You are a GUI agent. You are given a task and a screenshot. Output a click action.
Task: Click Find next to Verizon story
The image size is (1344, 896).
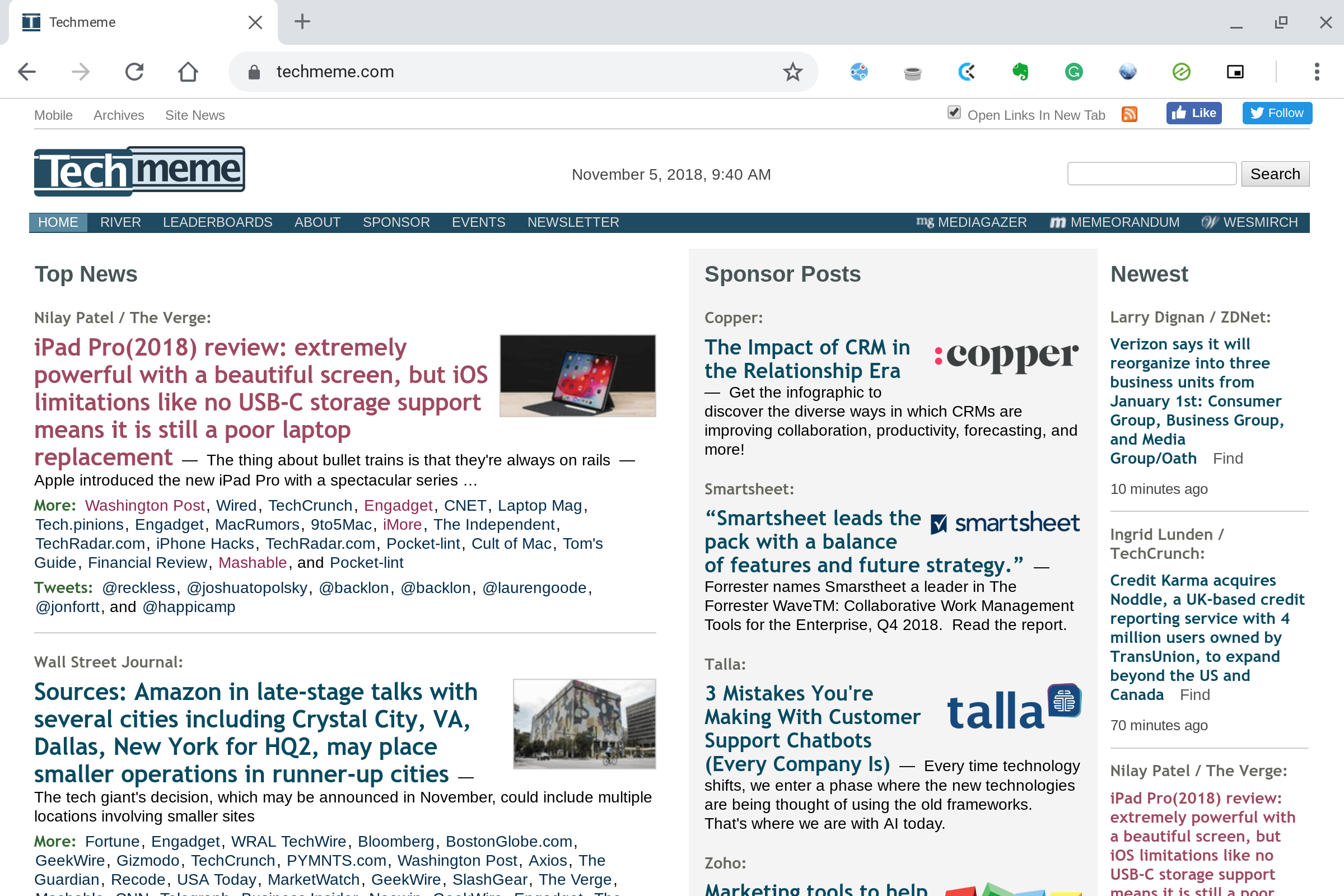tap(1228, 458)
